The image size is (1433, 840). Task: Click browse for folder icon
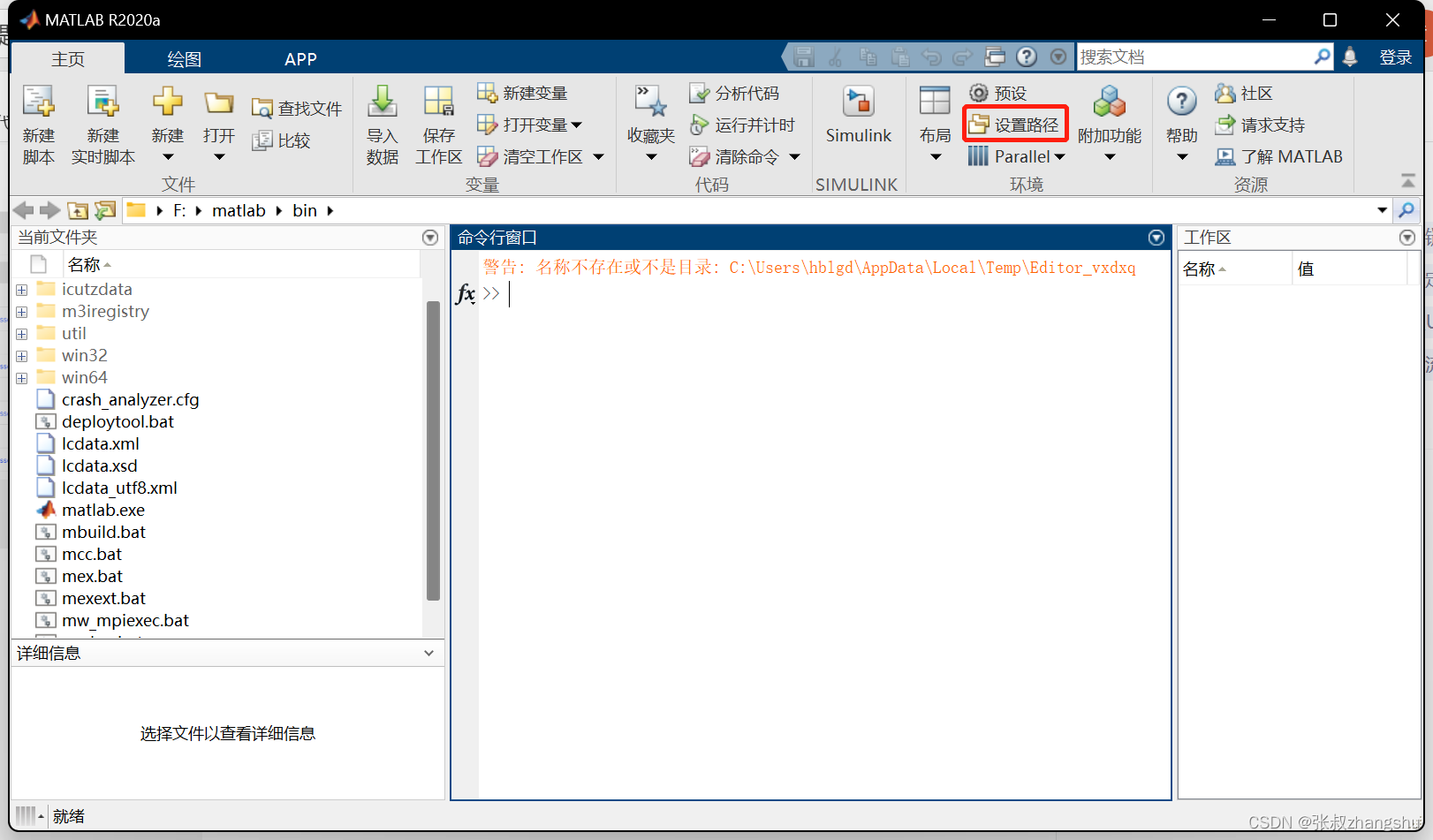pos(105,210)
